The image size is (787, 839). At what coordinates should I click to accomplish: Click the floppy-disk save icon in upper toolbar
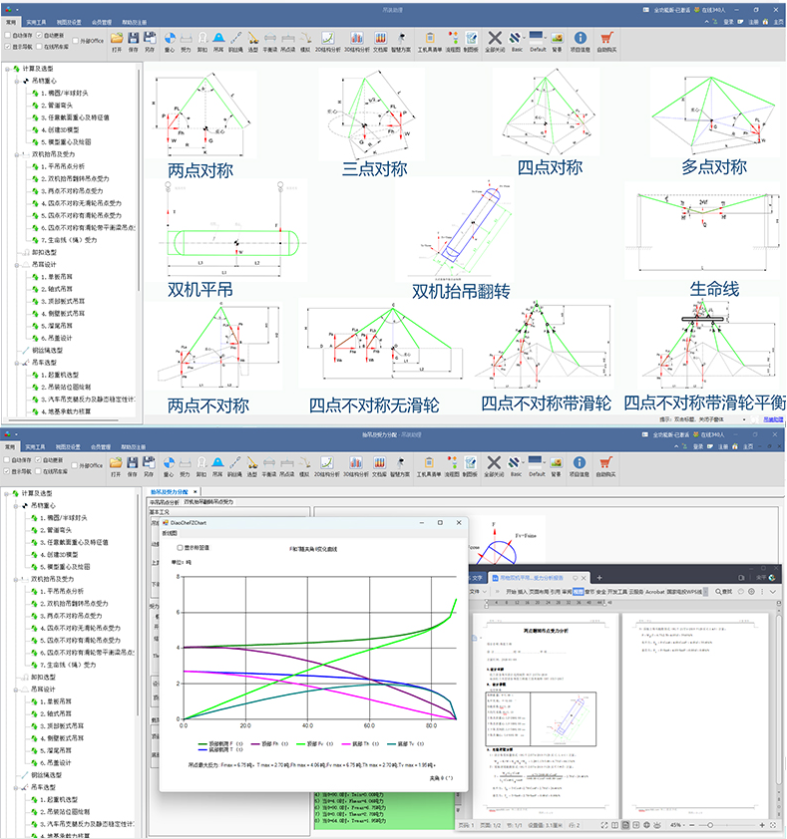click(x=133, y=38)
